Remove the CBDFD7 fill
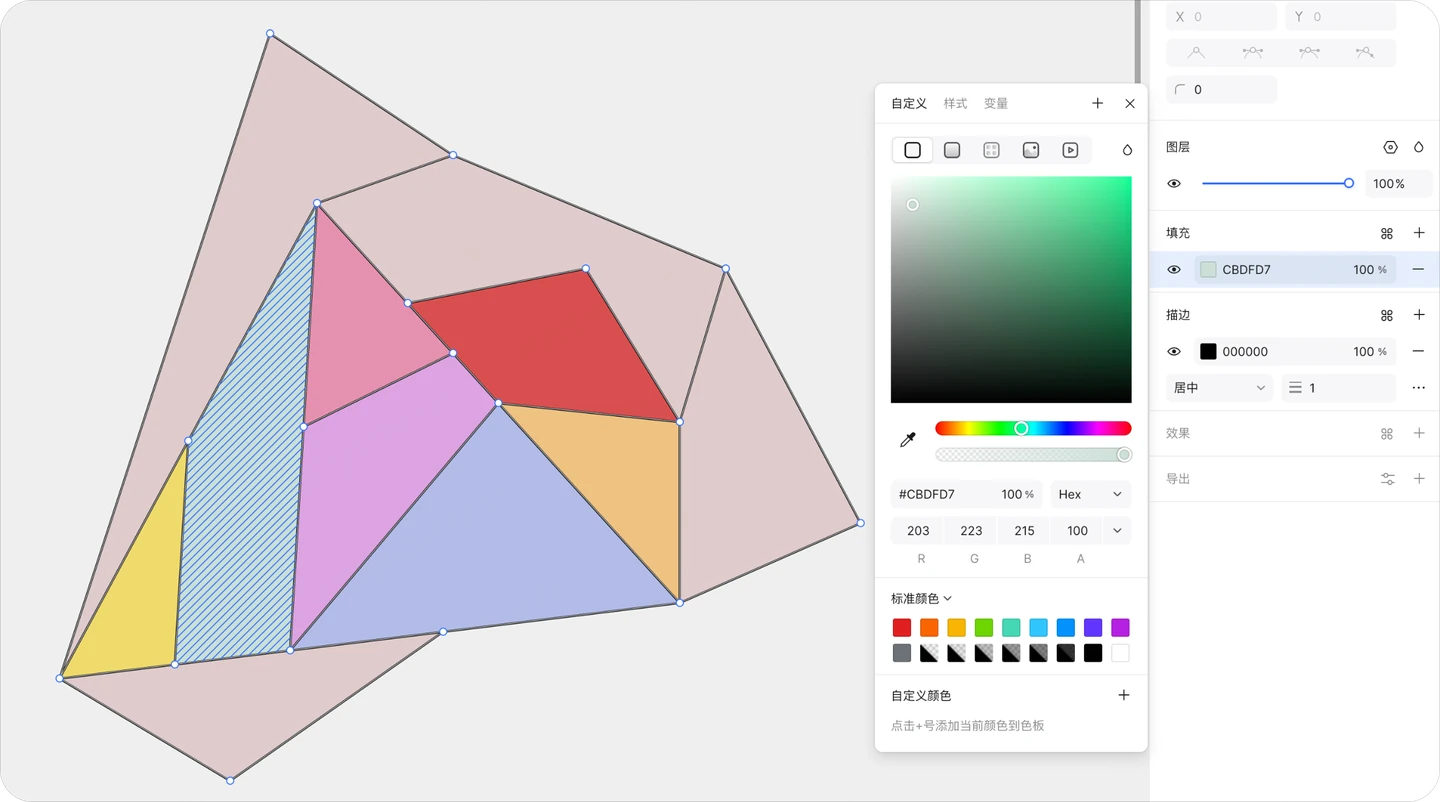The height and width of the screenshot is (802, 1440). 1418,269
